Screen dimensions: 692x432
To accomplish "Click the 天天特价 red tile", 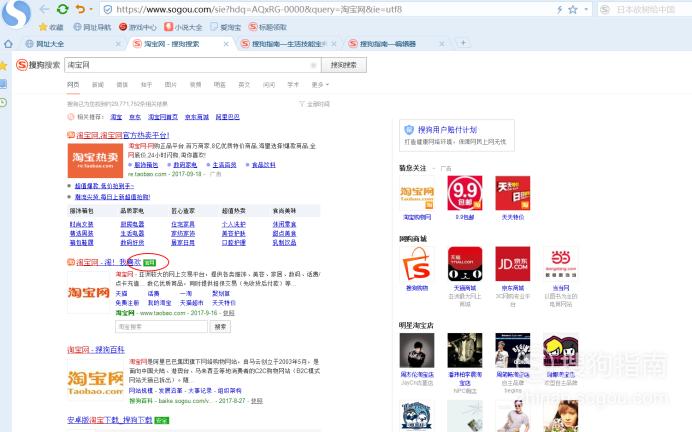I will 513,193.
